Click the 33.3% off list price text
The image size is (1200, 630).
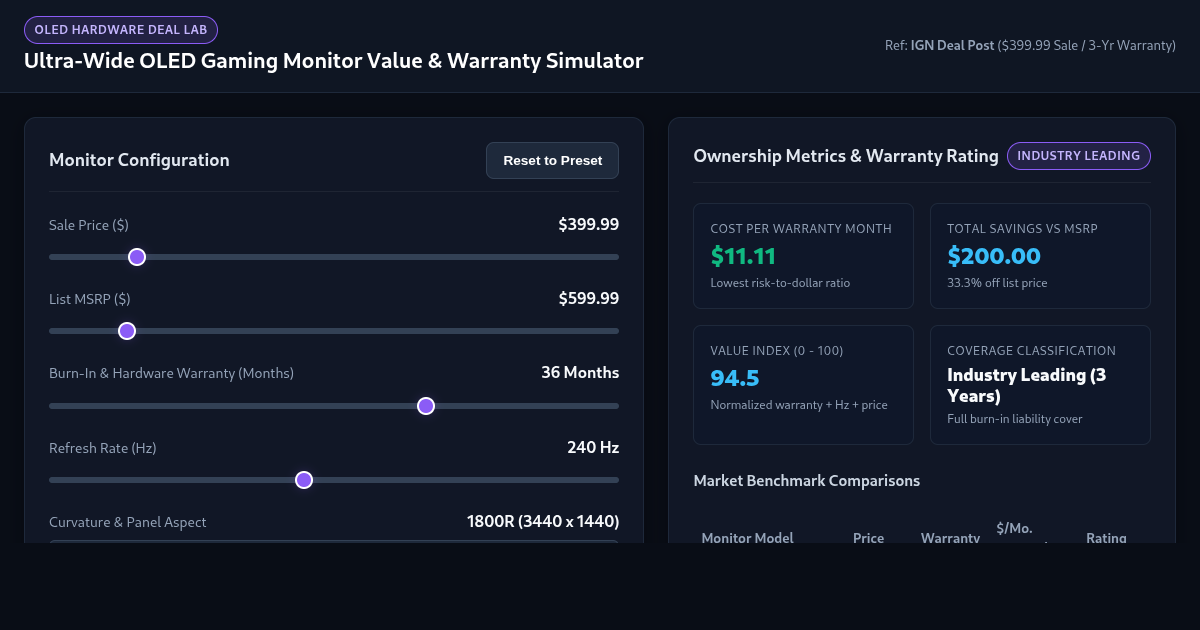pyautogui.click(x=997, y=283)
